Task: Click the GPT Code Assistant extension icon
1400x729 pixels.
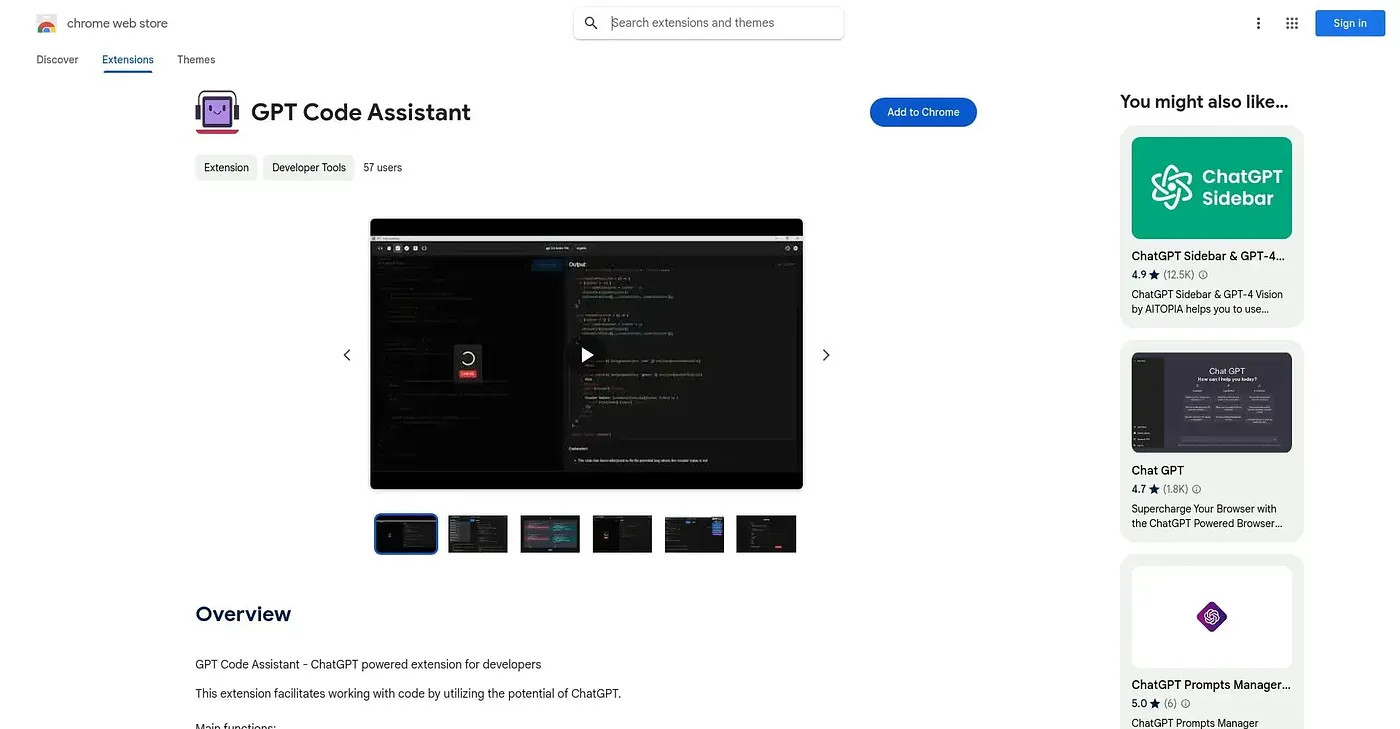Action: [217, 112]
